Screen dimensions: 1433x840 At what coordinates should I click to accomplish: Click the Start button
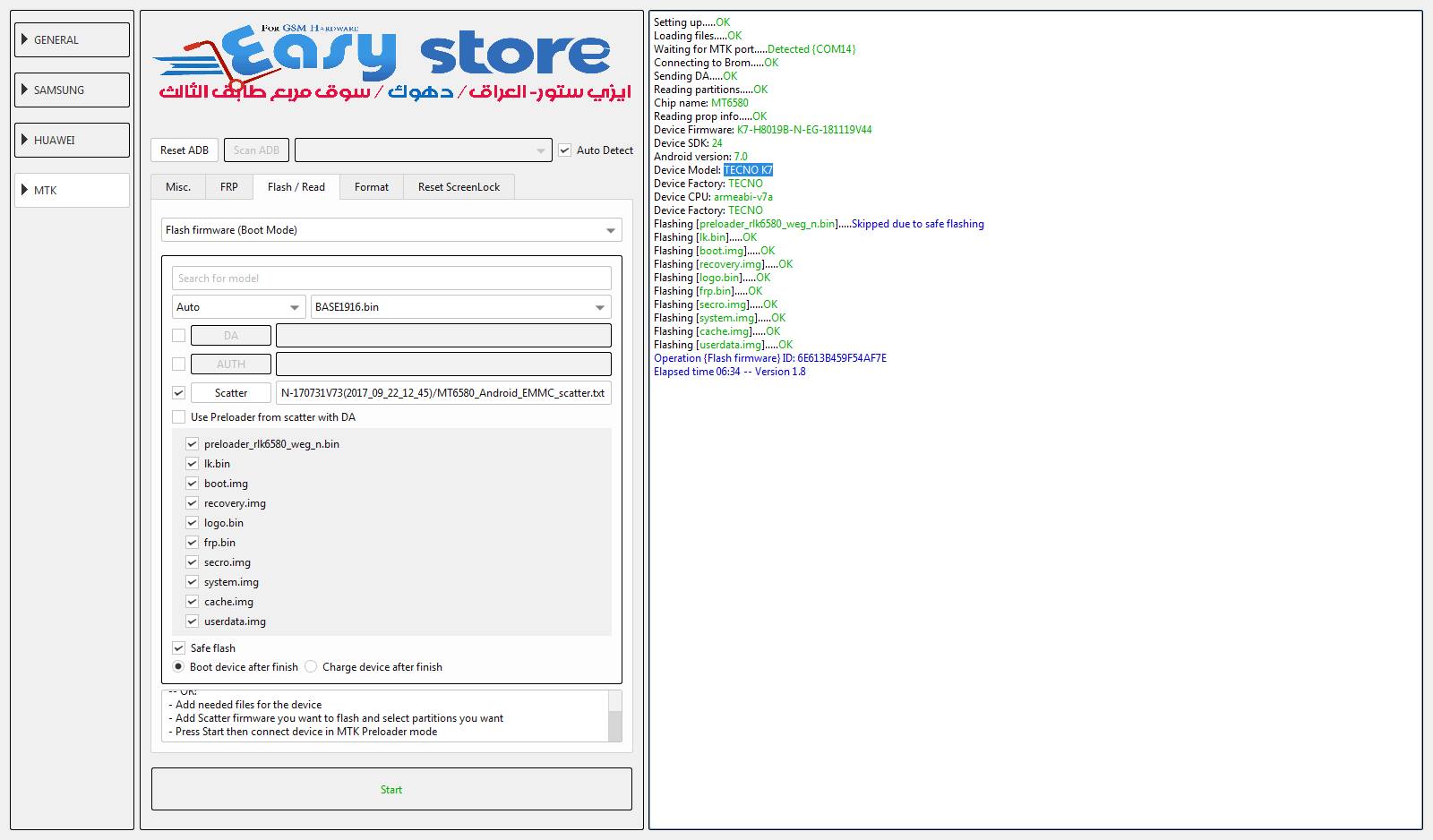click(x=391, y=789)
